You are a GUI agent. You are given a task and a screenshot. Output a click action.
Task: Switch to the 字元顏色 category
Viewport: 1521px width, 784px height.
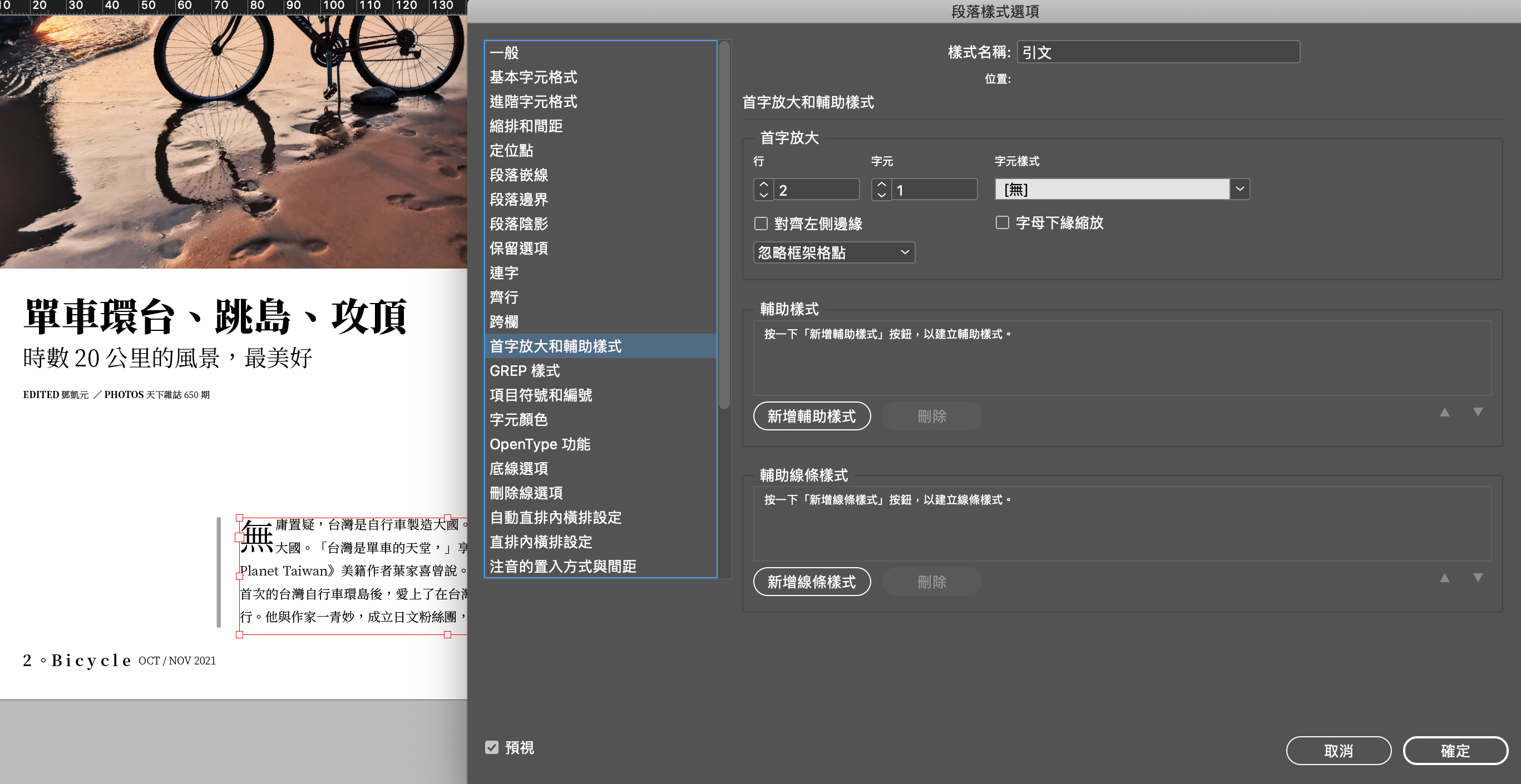tap(518, 419)
